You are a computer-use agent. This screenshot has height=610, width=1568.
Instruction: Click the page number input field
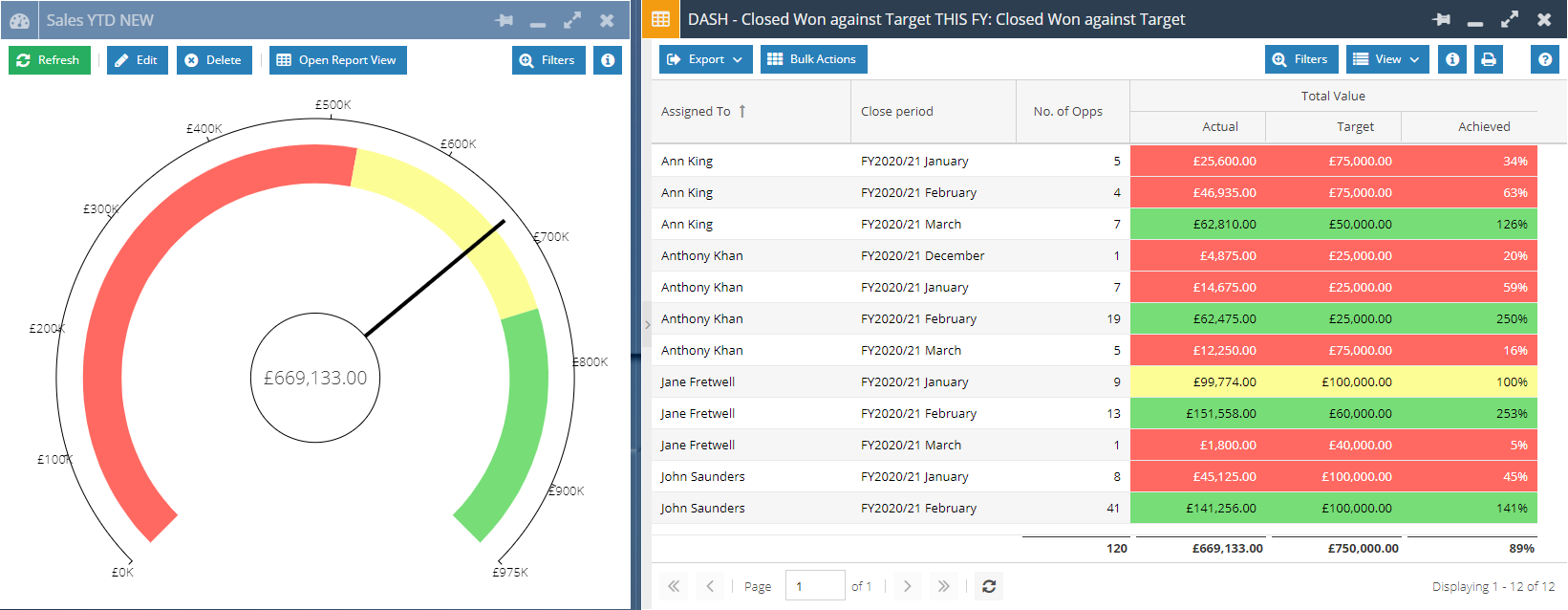click(814, 586)
